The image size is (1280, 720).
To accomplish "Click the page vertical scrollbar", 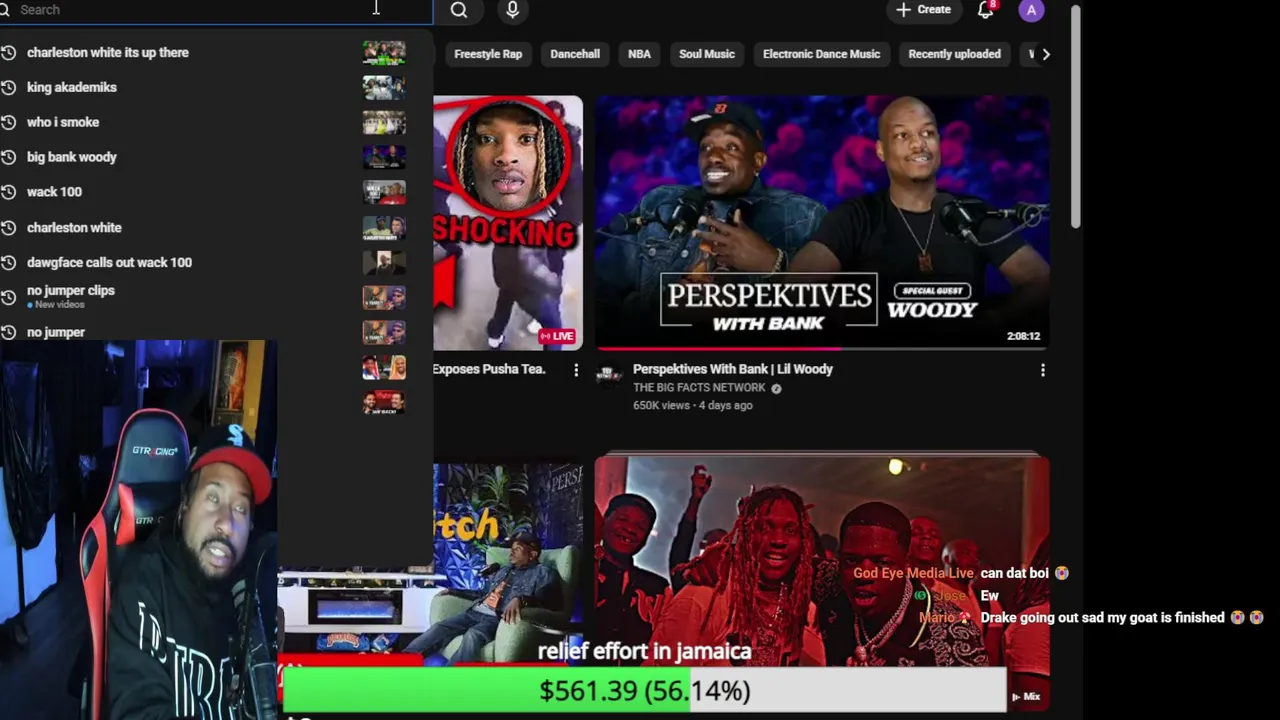I will point(1075,117).
